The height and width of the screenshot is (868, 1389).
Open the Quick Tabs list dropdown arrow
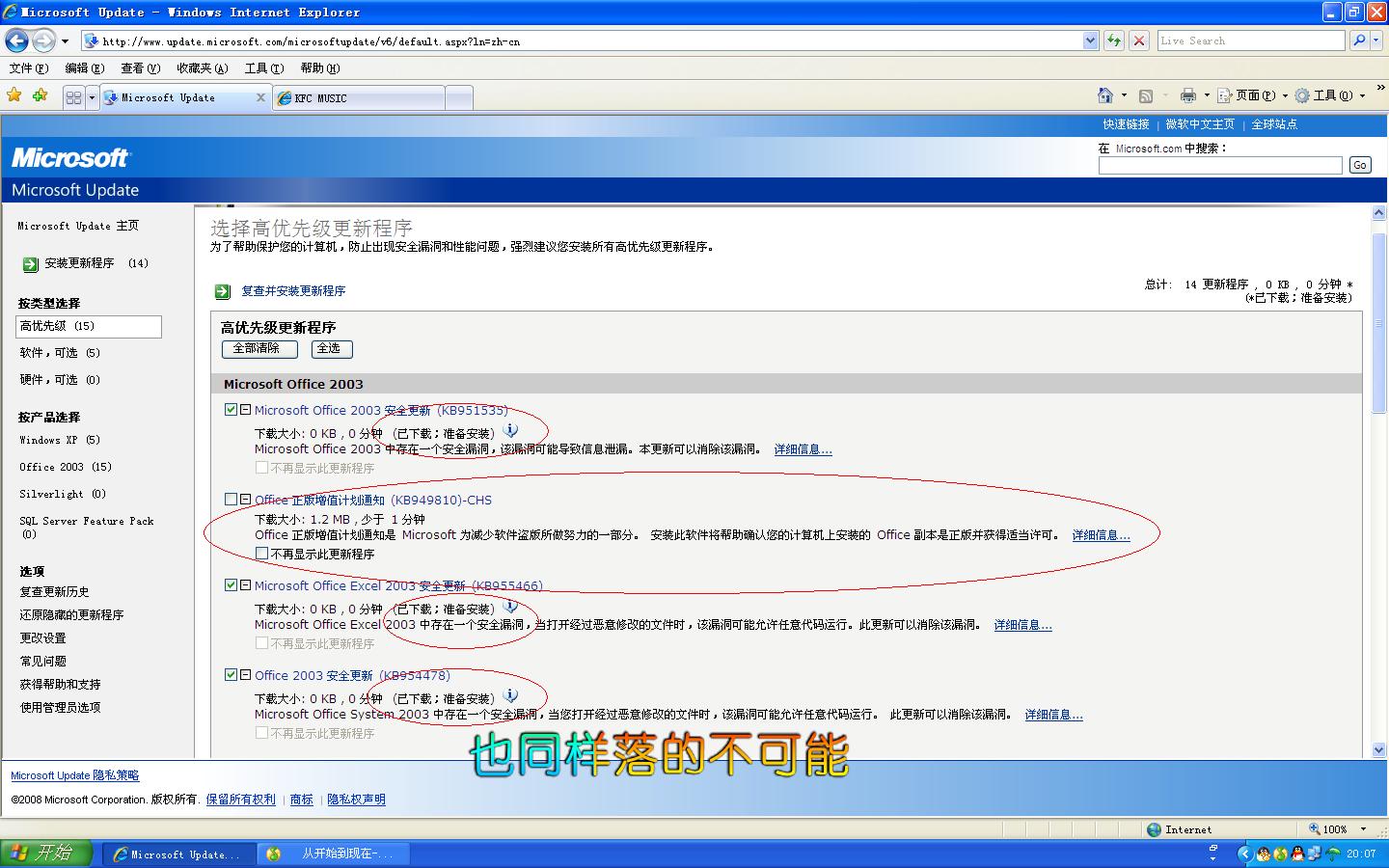93,97
